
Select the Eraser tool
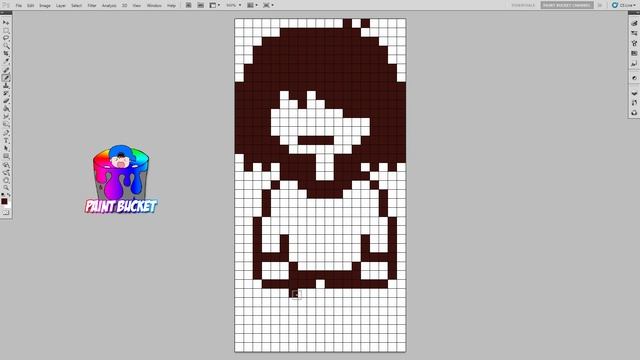pos(6,101)
